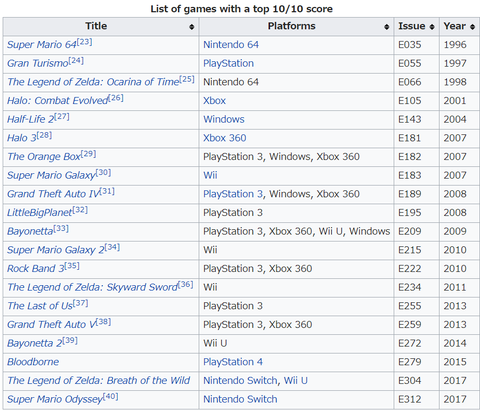Open Nintendo 64 platform link for Super Mario 64
480x410 pixels.
(231, 45)
